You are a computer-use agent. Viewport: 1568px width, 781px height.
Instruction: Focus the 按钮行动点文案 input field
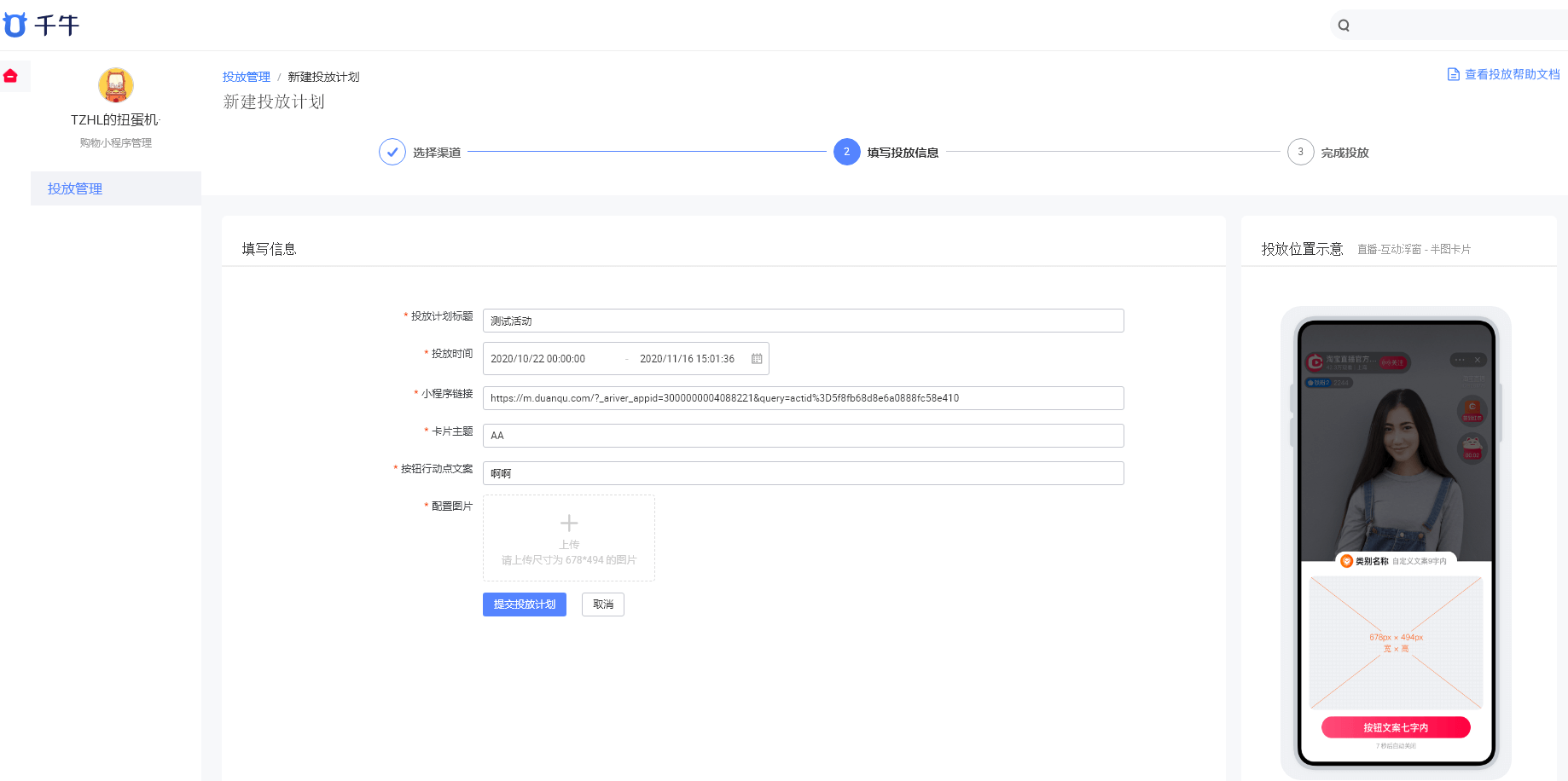804,473
